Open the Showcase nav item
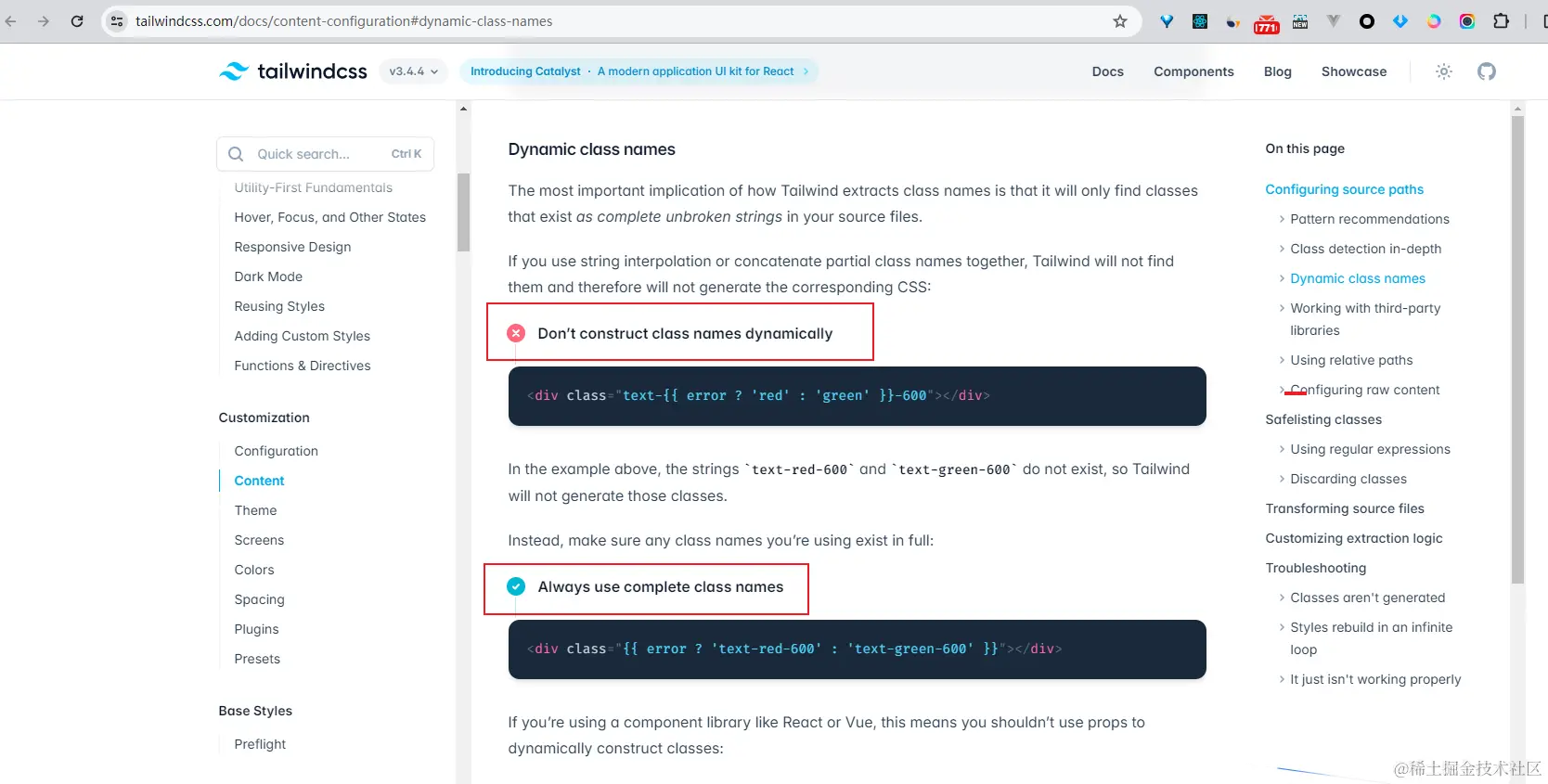The image size is (1548, 784). (x=1354, y=71)
